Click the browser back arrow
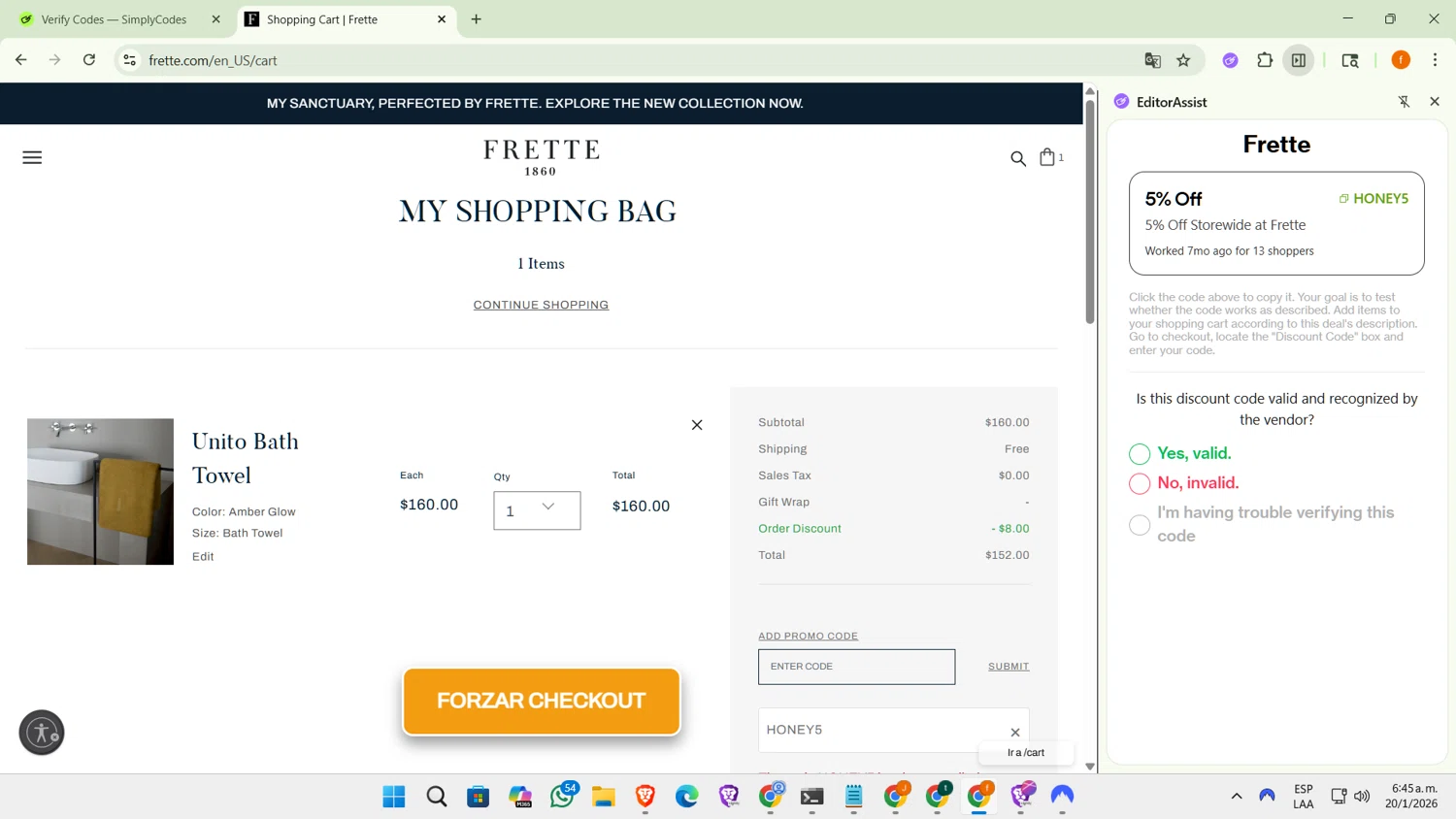1456x819 pixels. coord(21,60)
